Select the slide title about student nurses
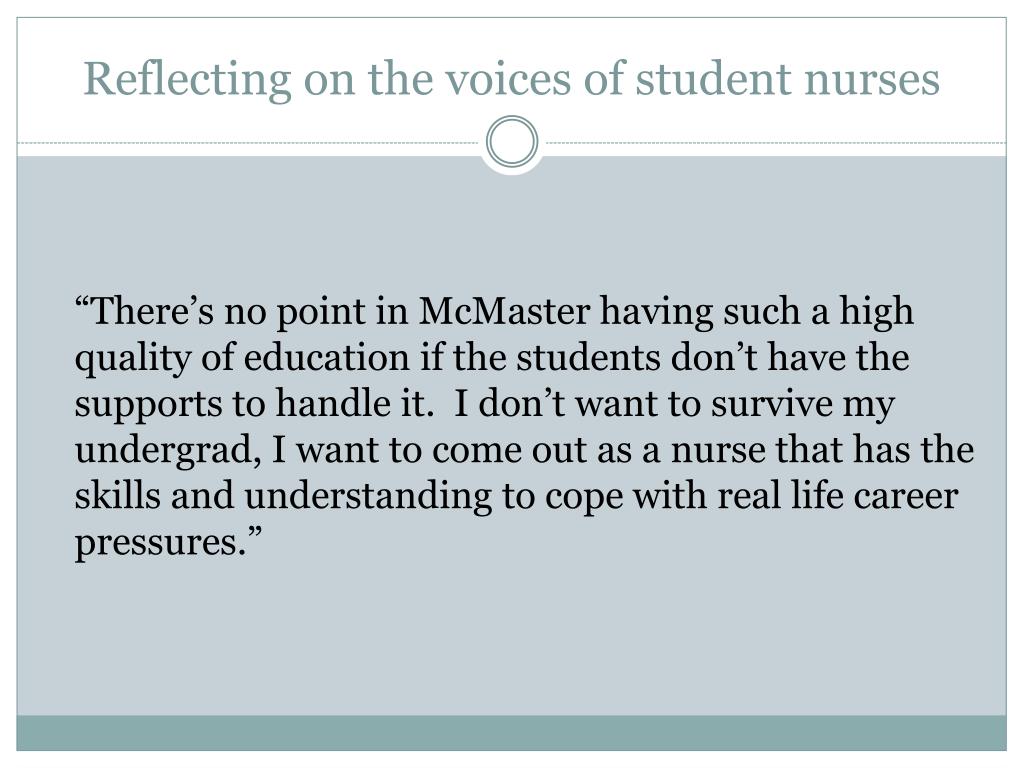The height and width of the screenshot is (768, 1024). tap(511, 79)
